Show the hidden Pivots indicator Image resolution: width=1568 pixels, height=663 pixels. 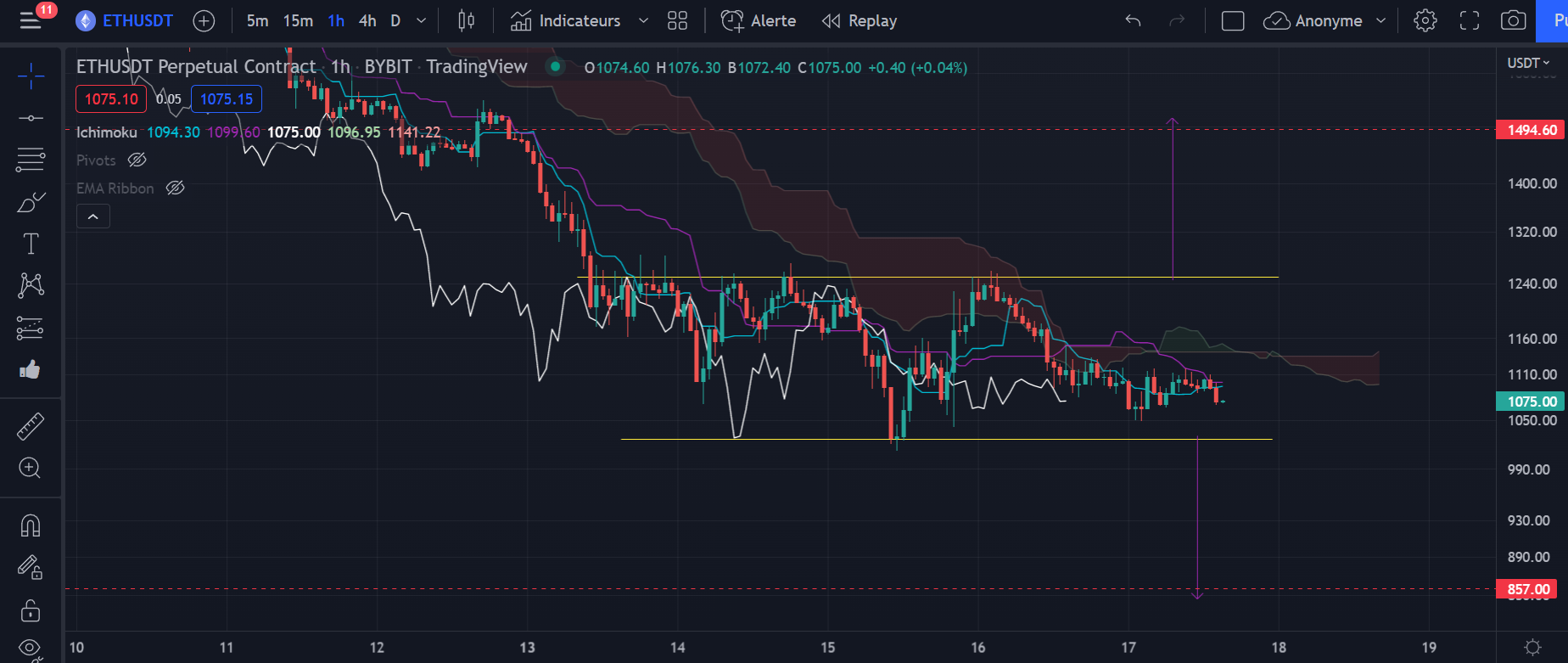(137, 160)
